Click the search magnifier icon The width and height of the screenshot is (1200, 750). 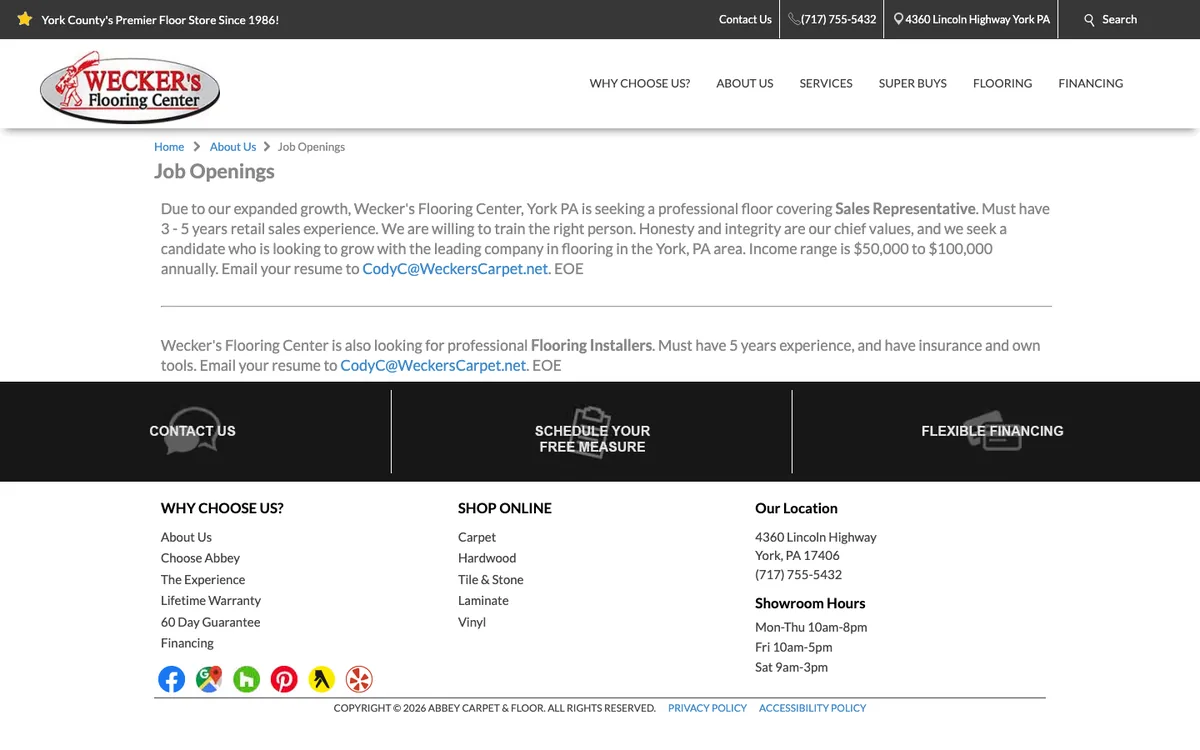tap(1090, 20)
